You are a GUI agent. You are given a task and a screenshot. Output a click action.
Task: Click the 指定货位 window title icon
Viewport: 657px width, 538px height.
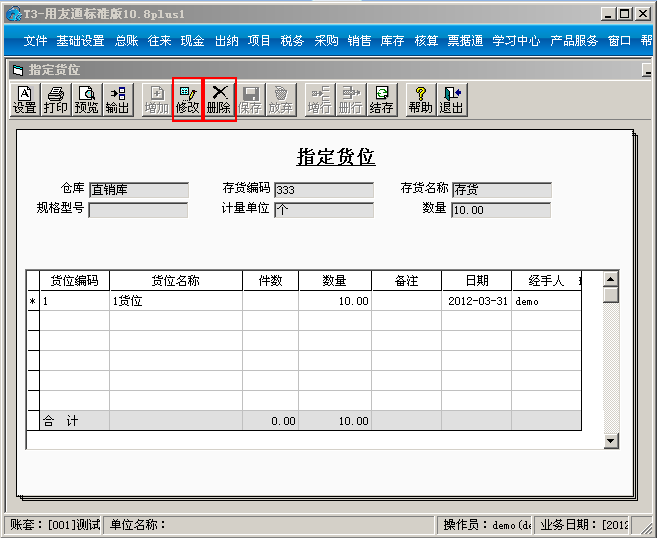[18, 70]
